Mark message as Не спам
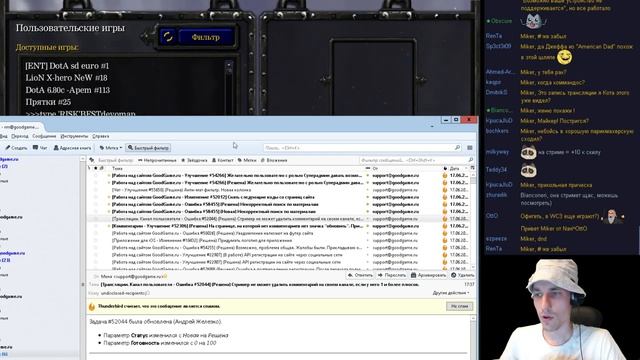 click(459, 306)
